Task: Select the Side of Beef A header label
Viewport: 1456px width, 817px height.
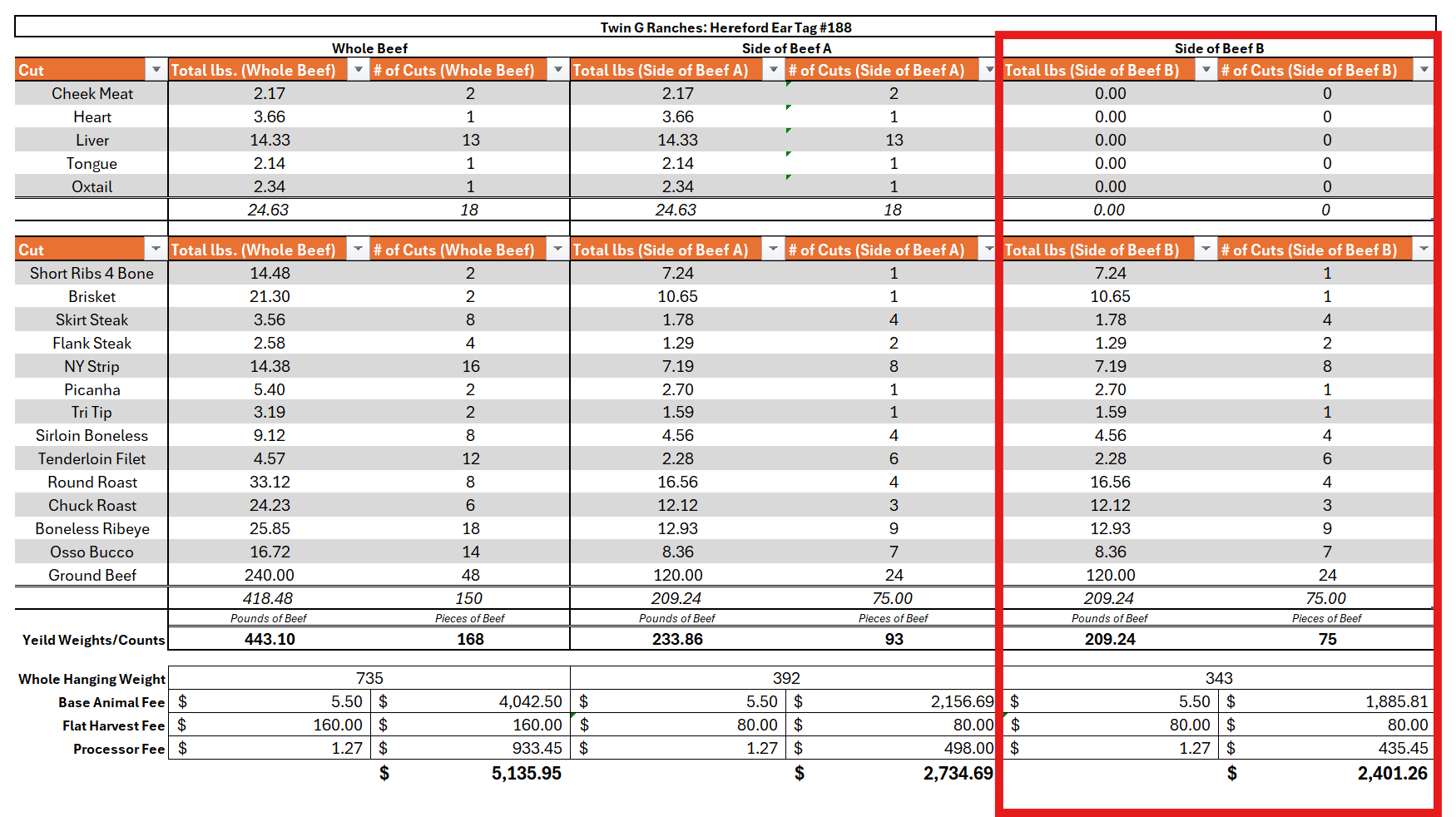Action: point(786,48)
